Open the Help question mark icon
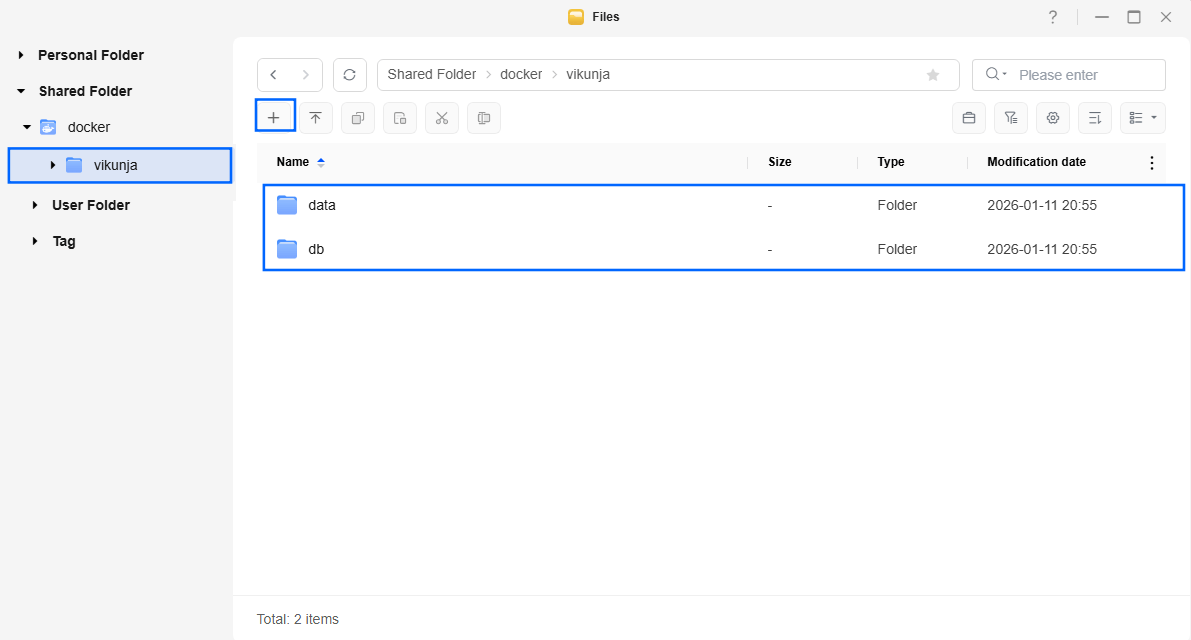 click(1052, 17)
